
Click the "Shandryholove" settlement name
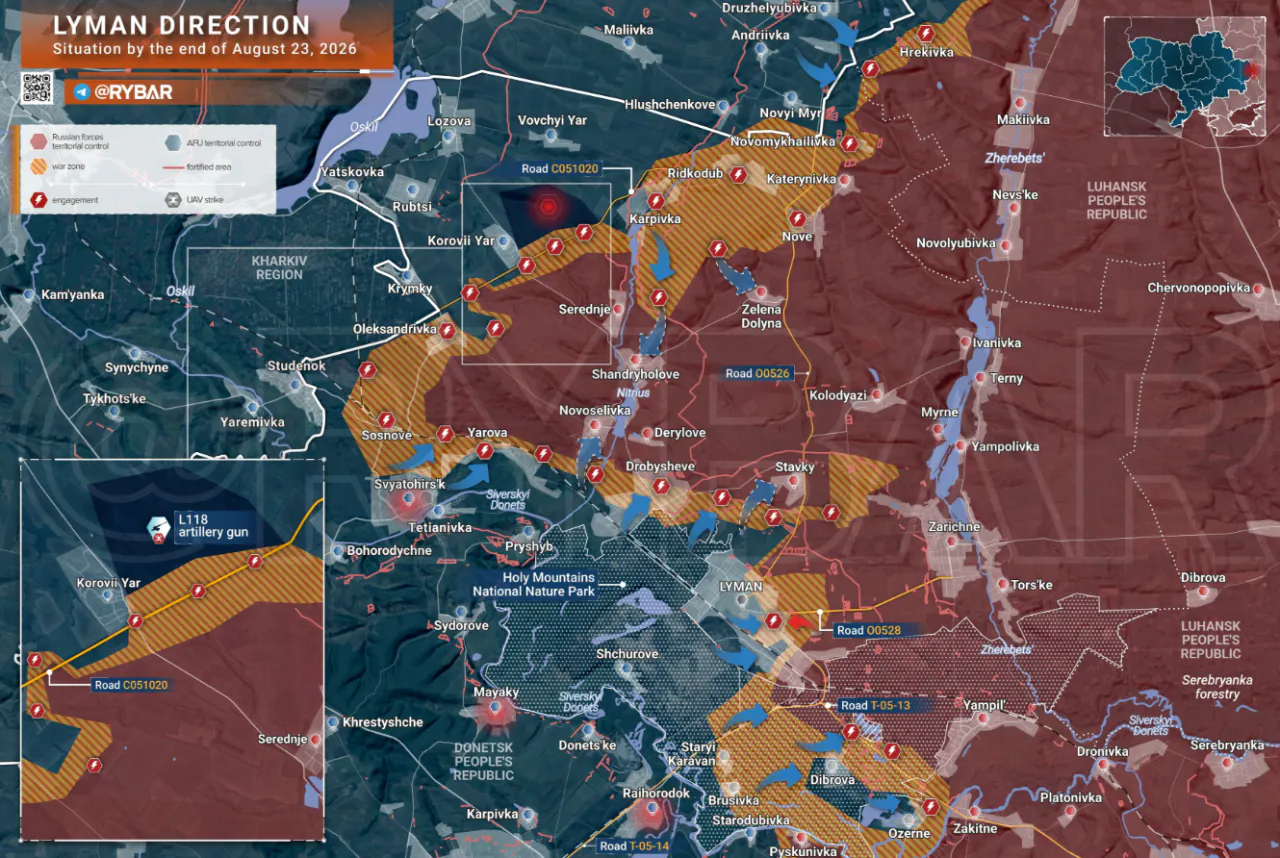635,375
